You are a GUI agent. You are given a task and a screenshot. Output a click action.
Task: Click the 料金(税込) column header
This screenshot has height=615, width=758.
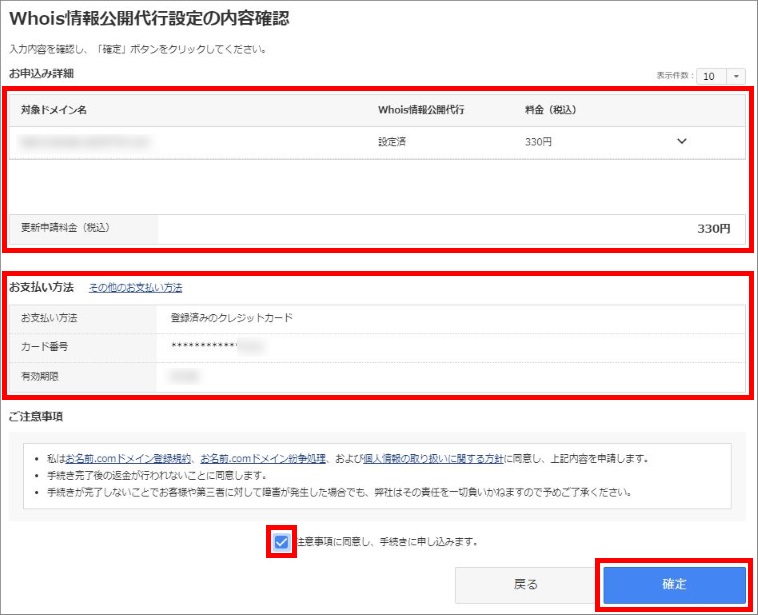point(550,109)
